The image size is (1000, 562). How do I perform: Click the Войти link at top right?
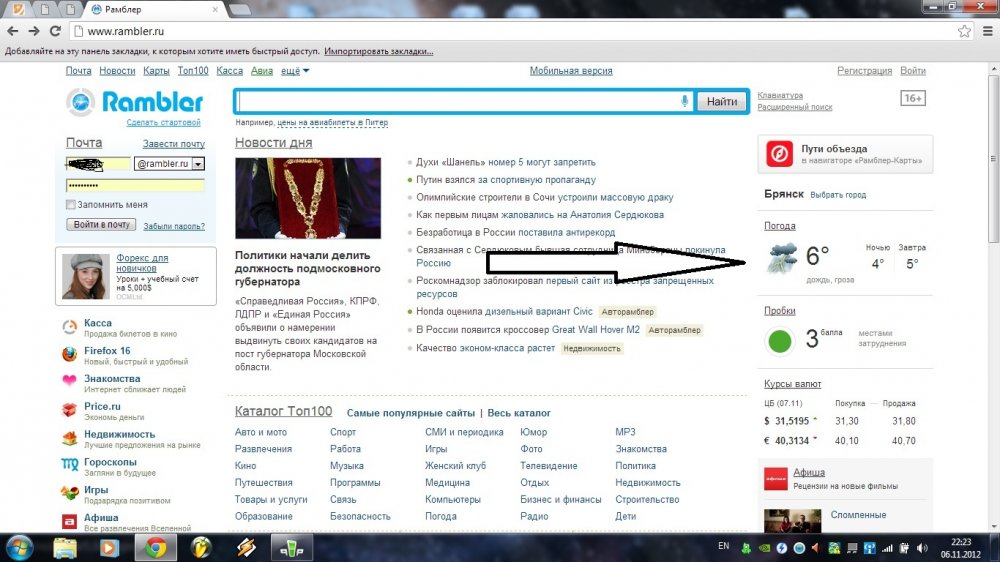[913, 71]
